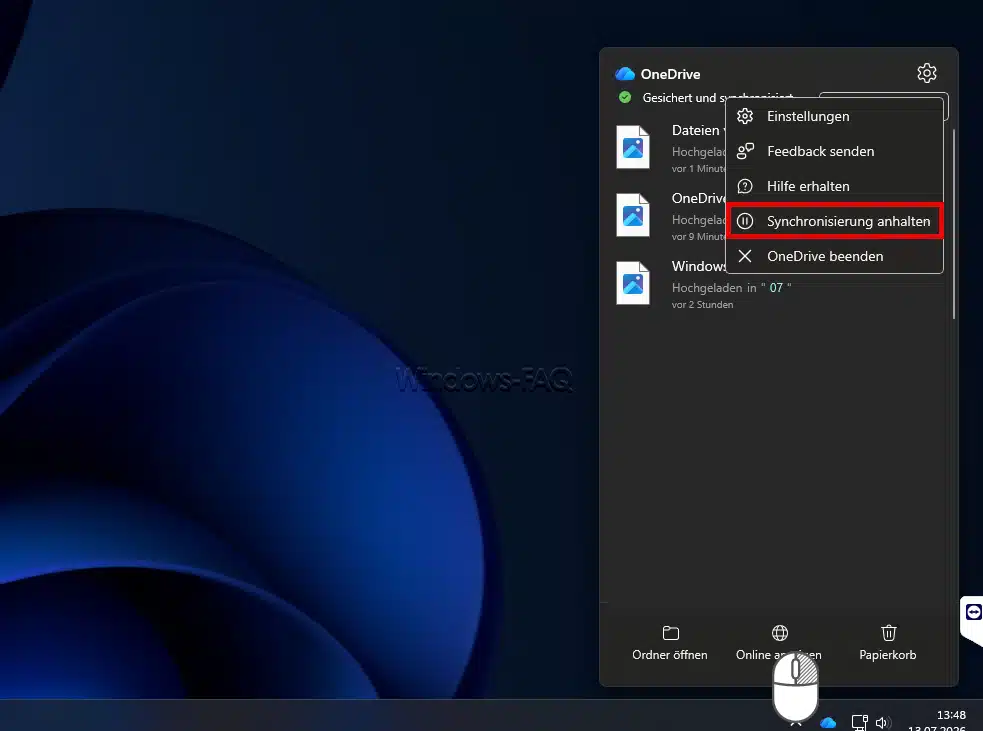Click the question mark help icon
Viewport: 983px width, 731px height.
(x=745, y=186)
